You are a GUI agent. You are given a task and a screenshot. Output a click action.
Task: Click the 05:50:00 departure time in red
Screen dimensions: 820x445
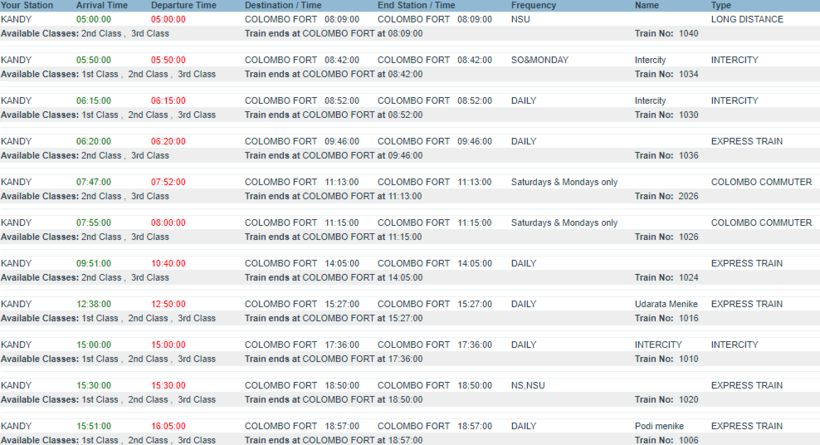[168, 60]
